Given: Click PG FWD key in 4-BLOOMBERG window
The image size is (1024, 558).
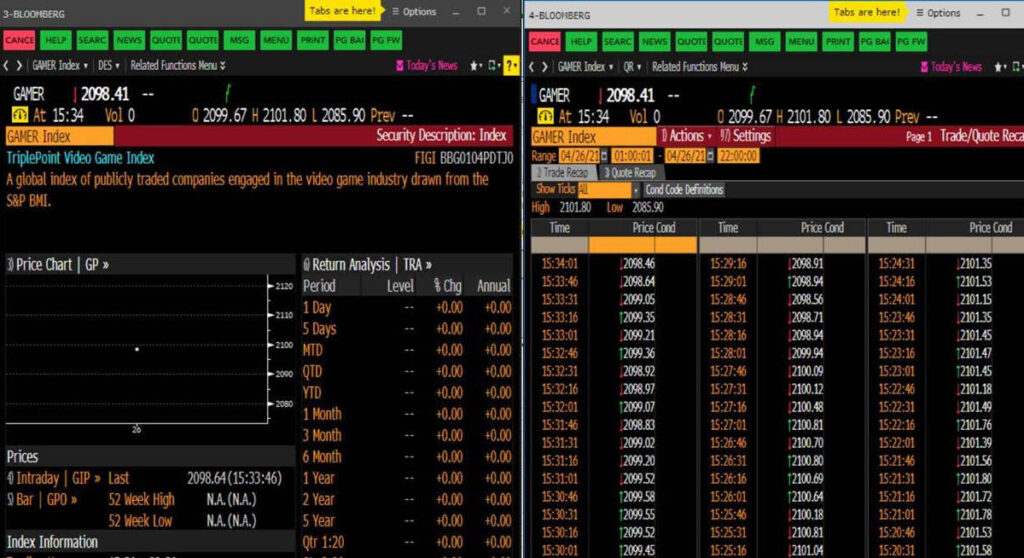Looking at the screenshot, I should coord(912,42).
